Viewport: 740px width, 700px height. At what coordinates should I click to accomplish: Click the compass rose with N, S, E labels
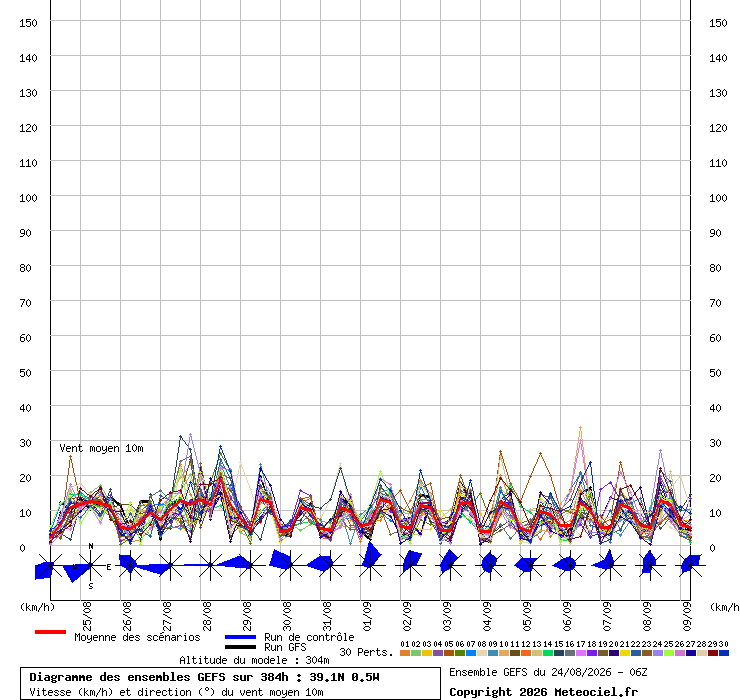pyautogui.click(x=91, y=565)
